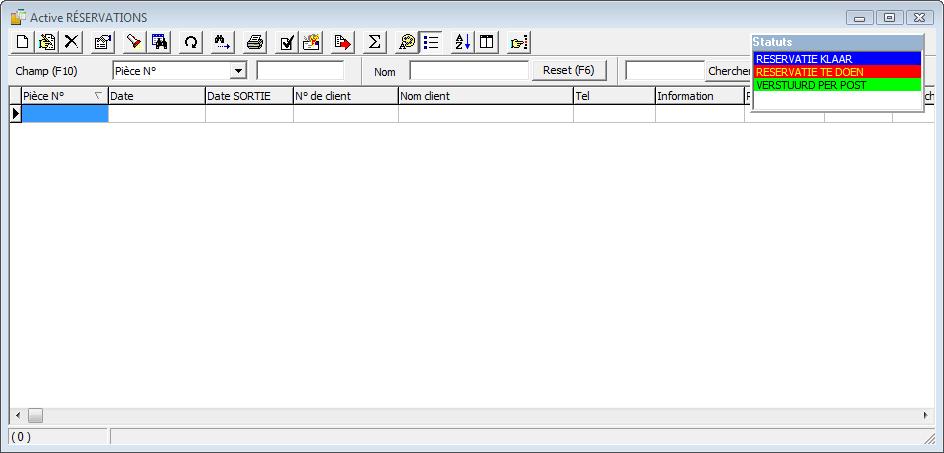Click the export red arrow icon
The width and height of the screenshot is (944, 453).
click(x=343, y=42)
